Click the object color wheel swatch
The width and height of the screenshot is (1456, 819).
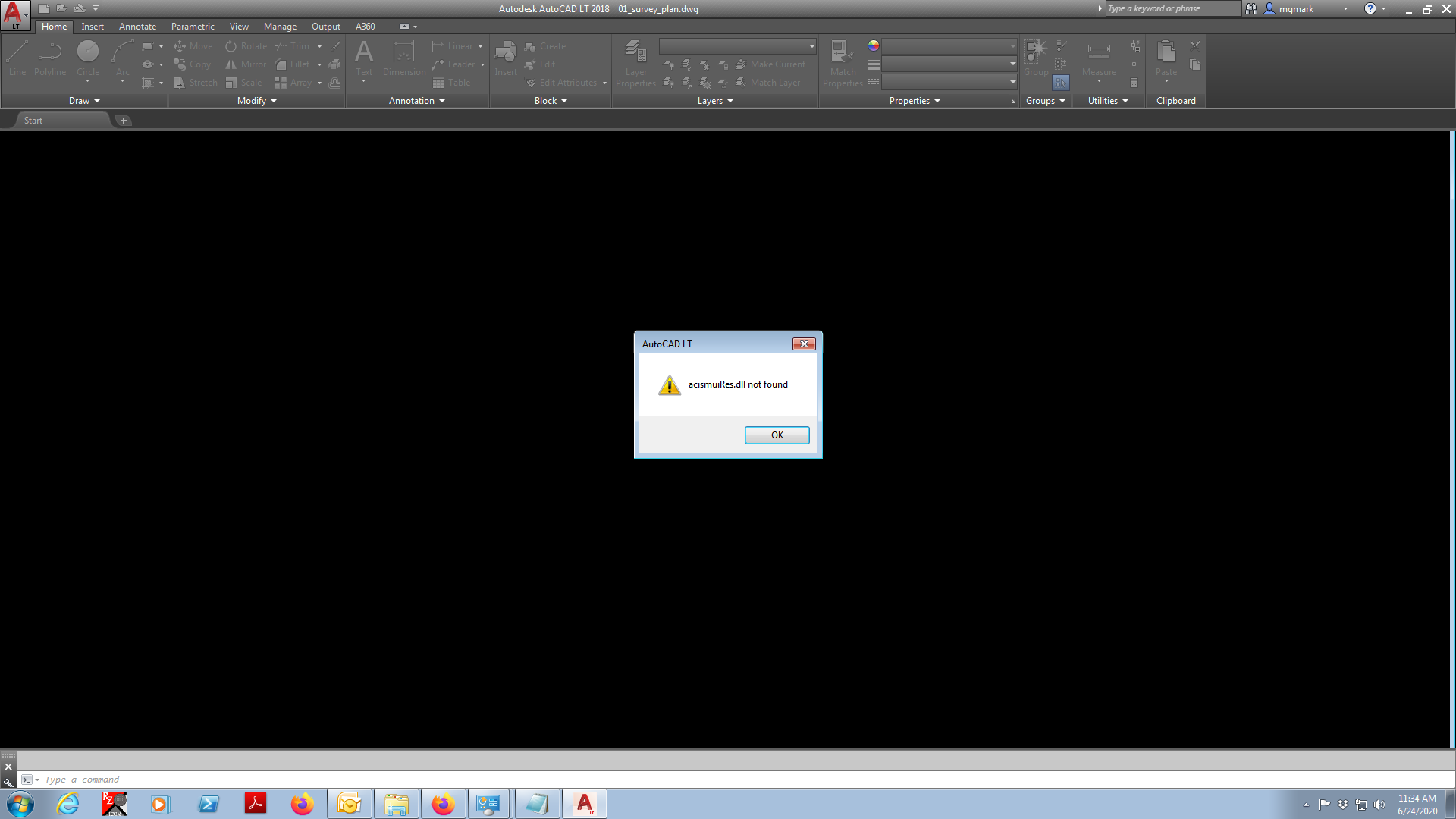point(874,45)
